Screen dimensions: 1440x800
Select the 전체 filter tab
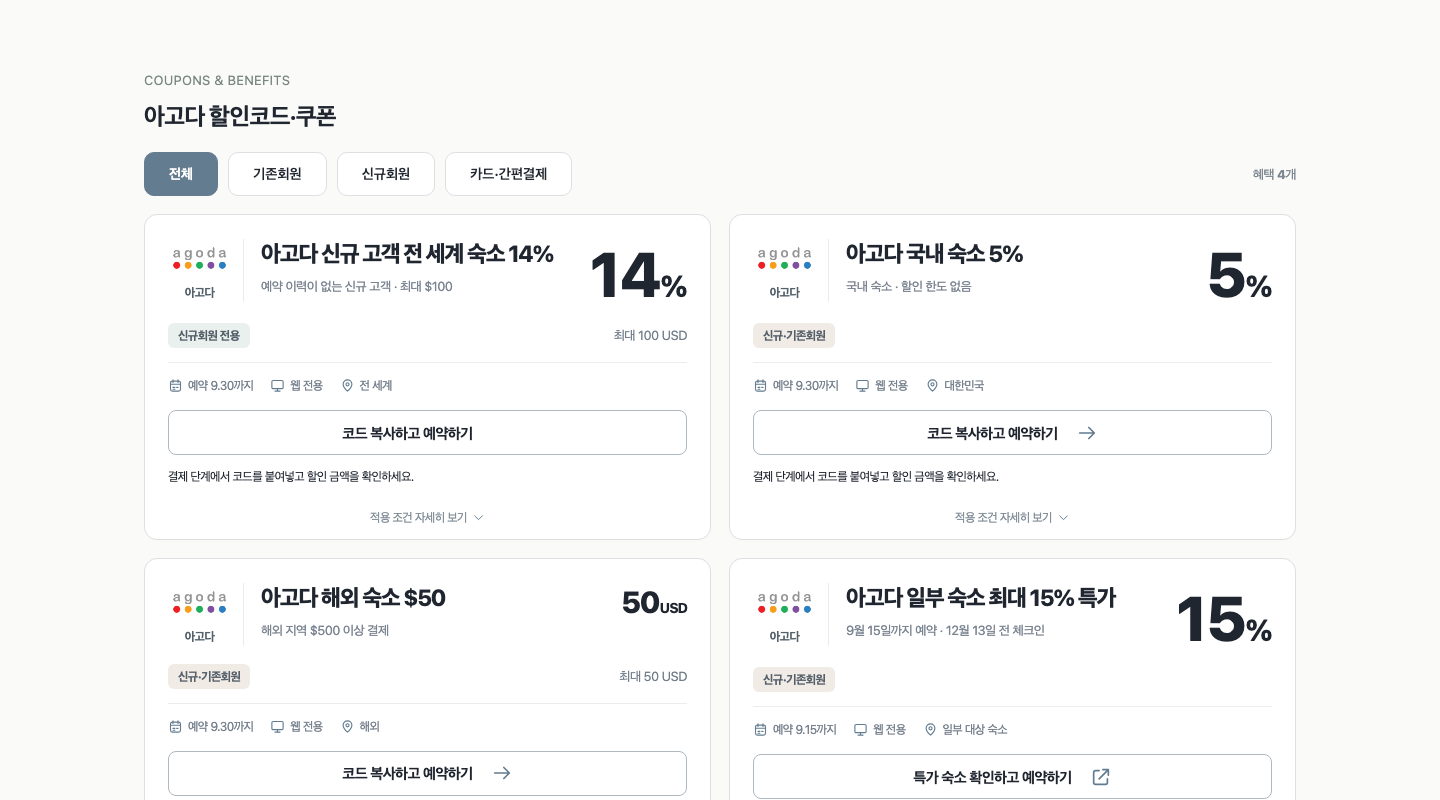point(181,174)
